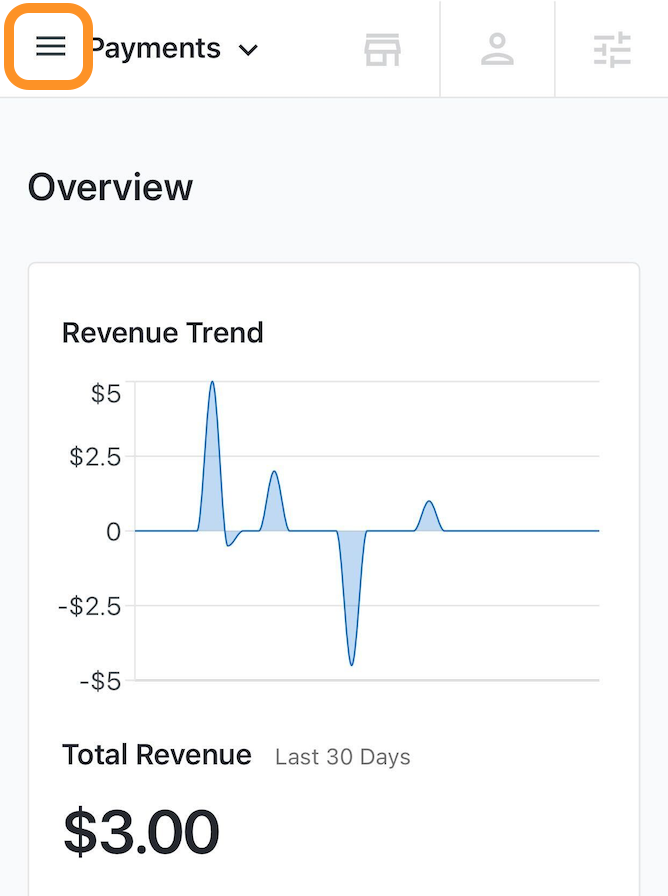This screenshot has width=668, height=896.
Task: Click the tallest peak in revenue chart
Action: pyautogui.click(x=212, y=384)
